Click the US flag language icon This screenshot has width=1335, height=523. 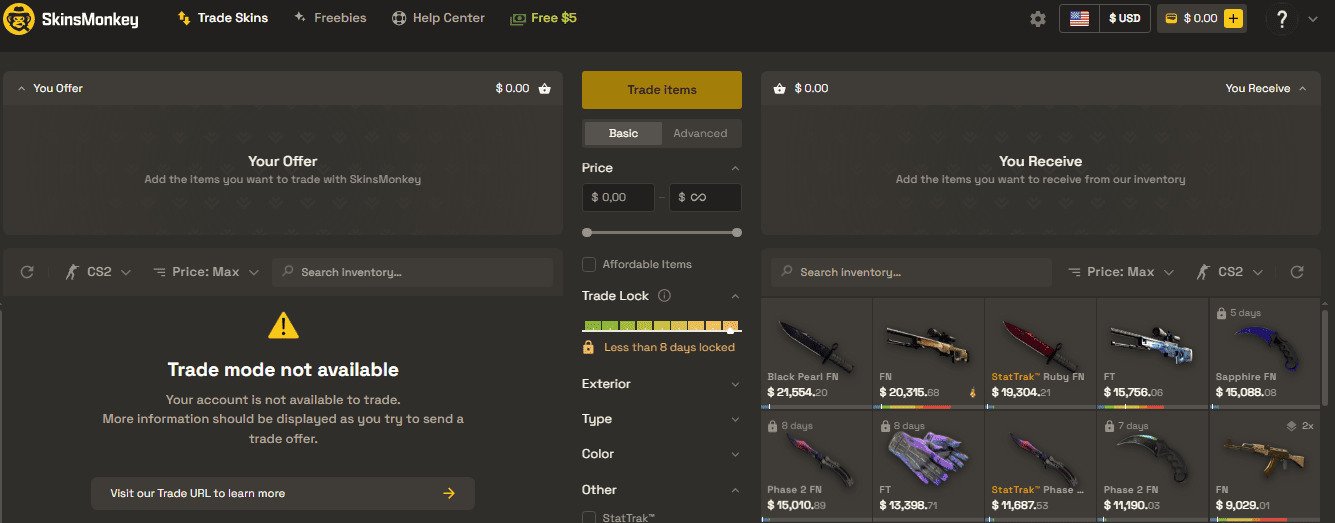1079,18
